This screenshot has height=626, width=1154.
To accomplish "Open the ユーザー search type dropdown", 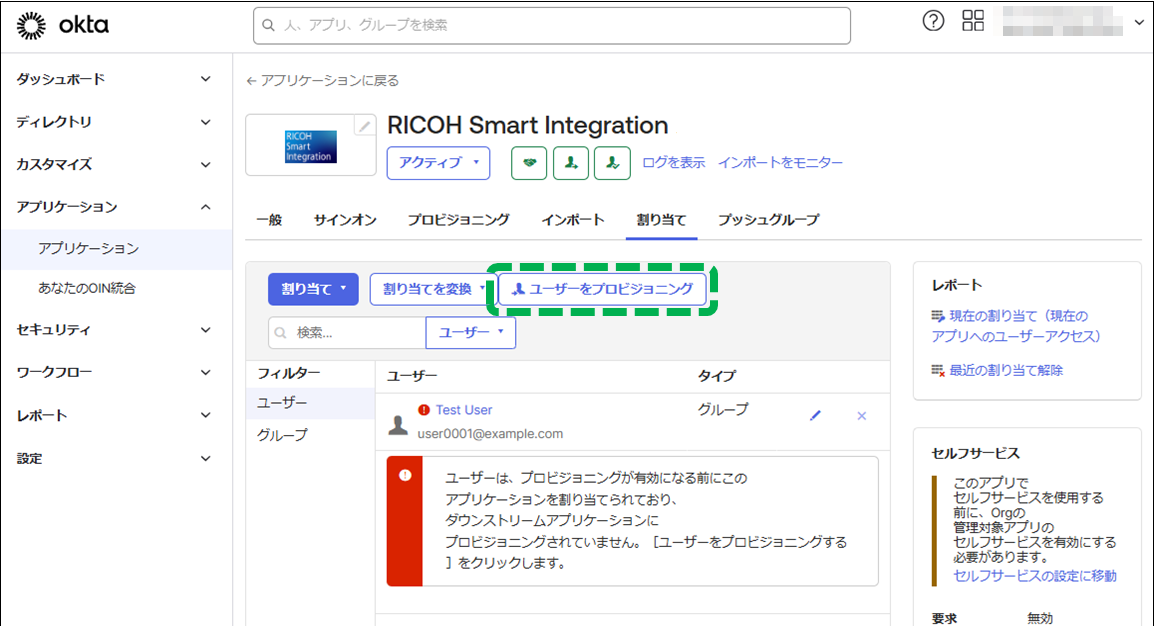I will (x=471, y=332).
